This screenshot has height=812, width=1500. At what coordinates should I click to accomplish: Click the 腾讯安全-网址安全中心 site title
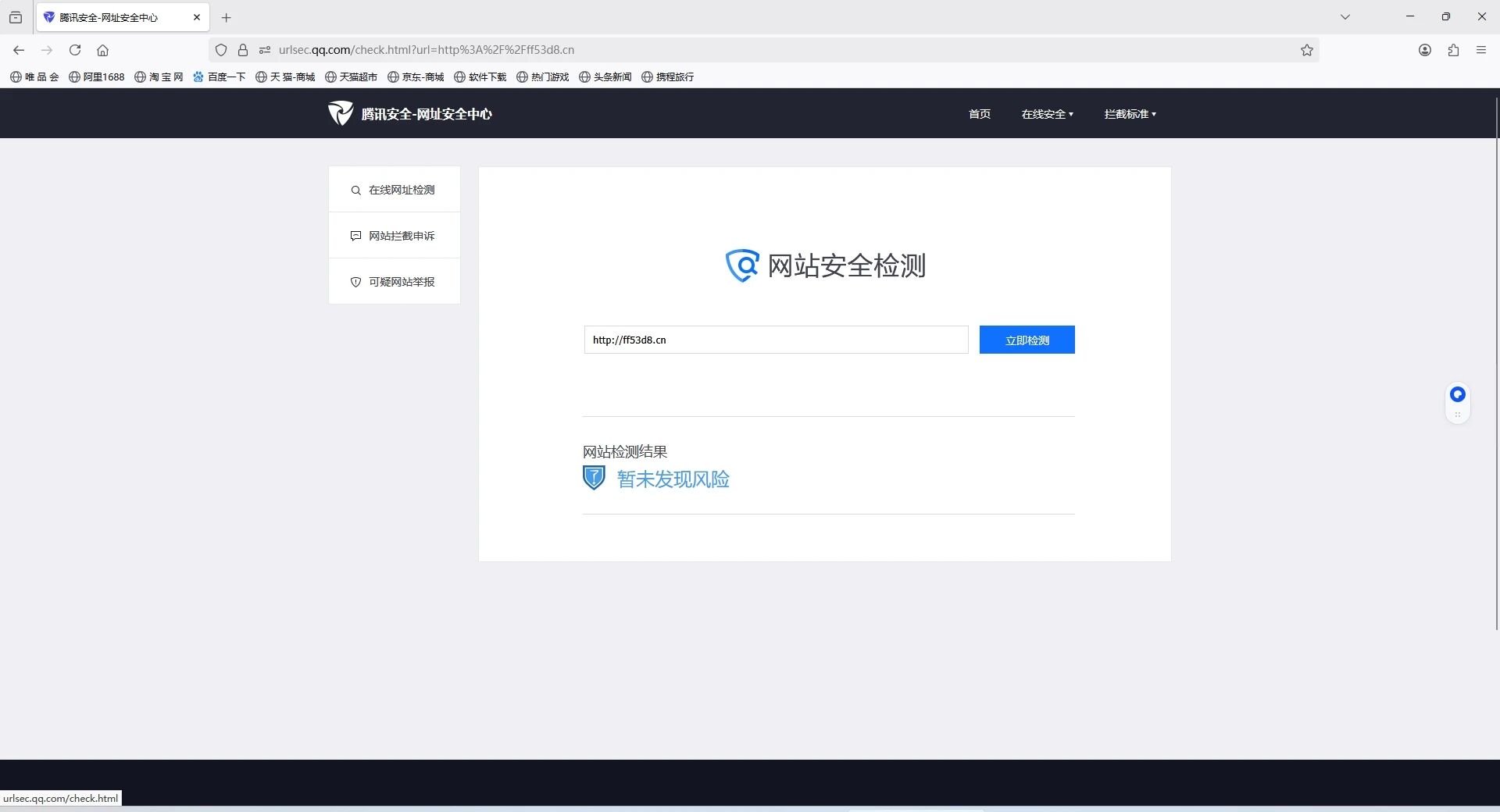(427, 114)
